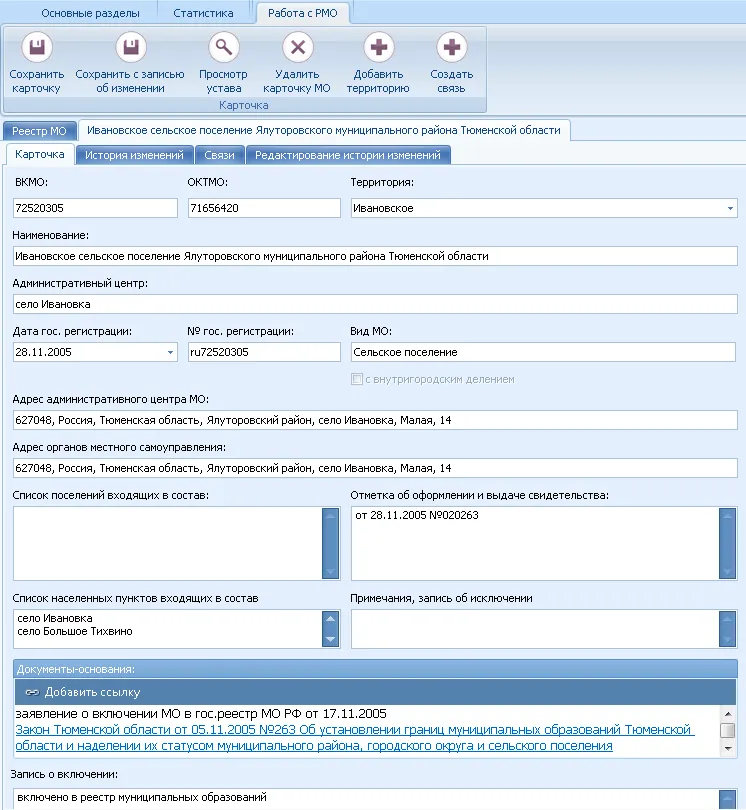Open the Закон Тюменской области №263 link
Screen dimensions: 746x810
click(x=354, y=738)
